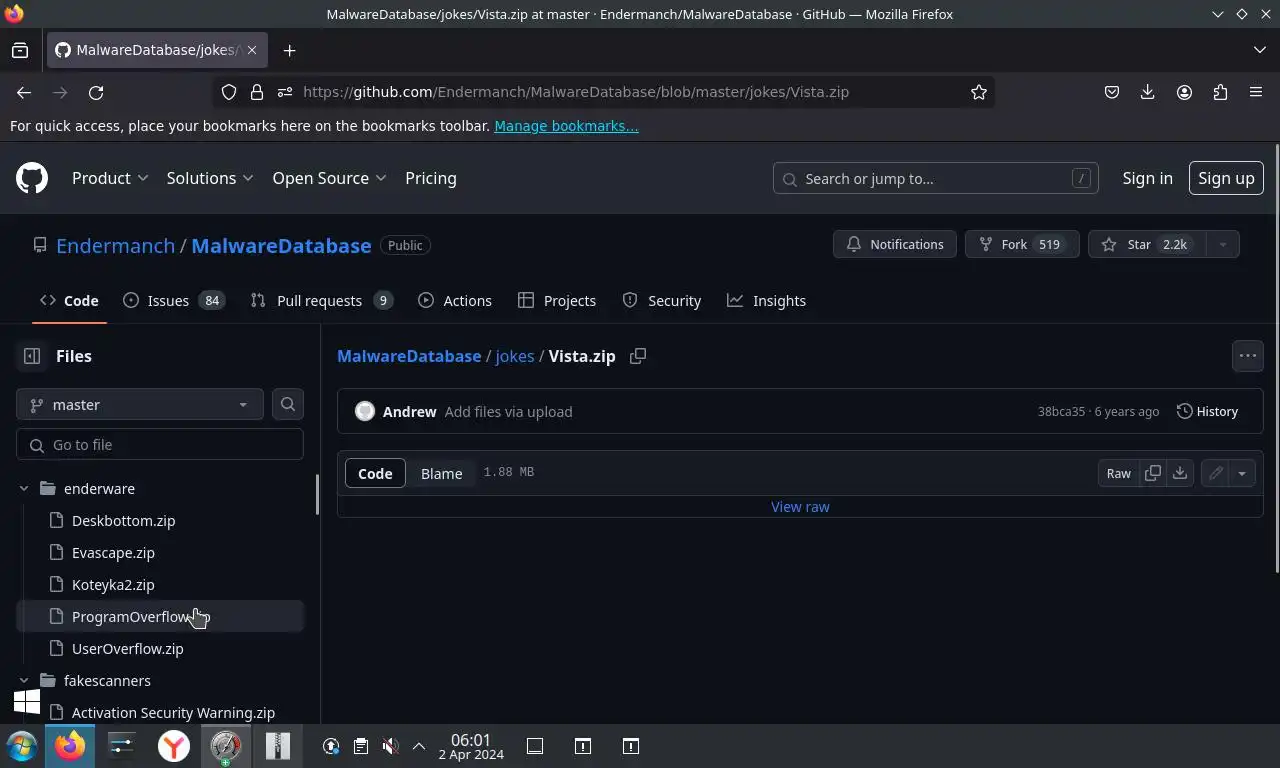
Task: Open the commit History link
Action: (x=1207, y=411)
